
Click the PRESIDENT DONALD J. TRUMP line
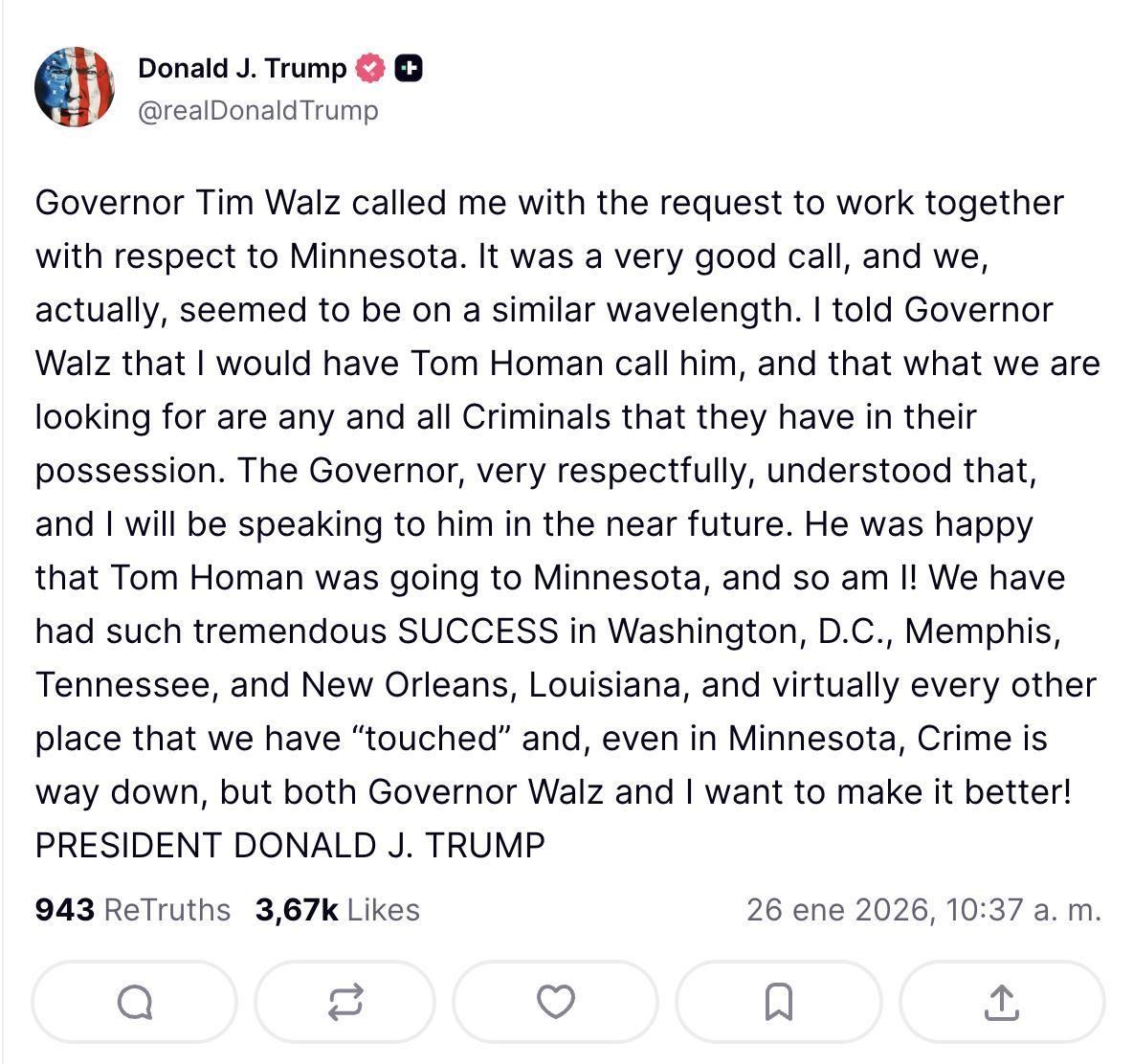289,844
